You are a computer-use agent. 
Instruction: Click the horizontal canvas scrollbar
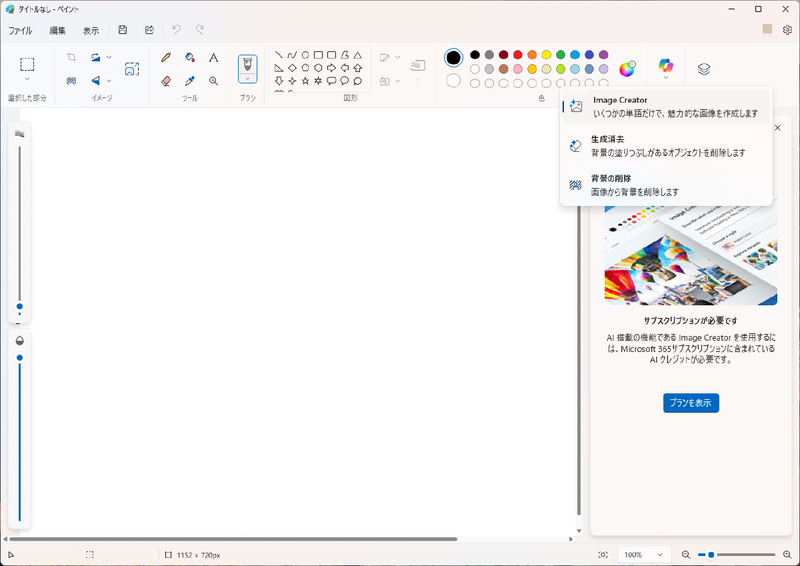click(233, 539)
